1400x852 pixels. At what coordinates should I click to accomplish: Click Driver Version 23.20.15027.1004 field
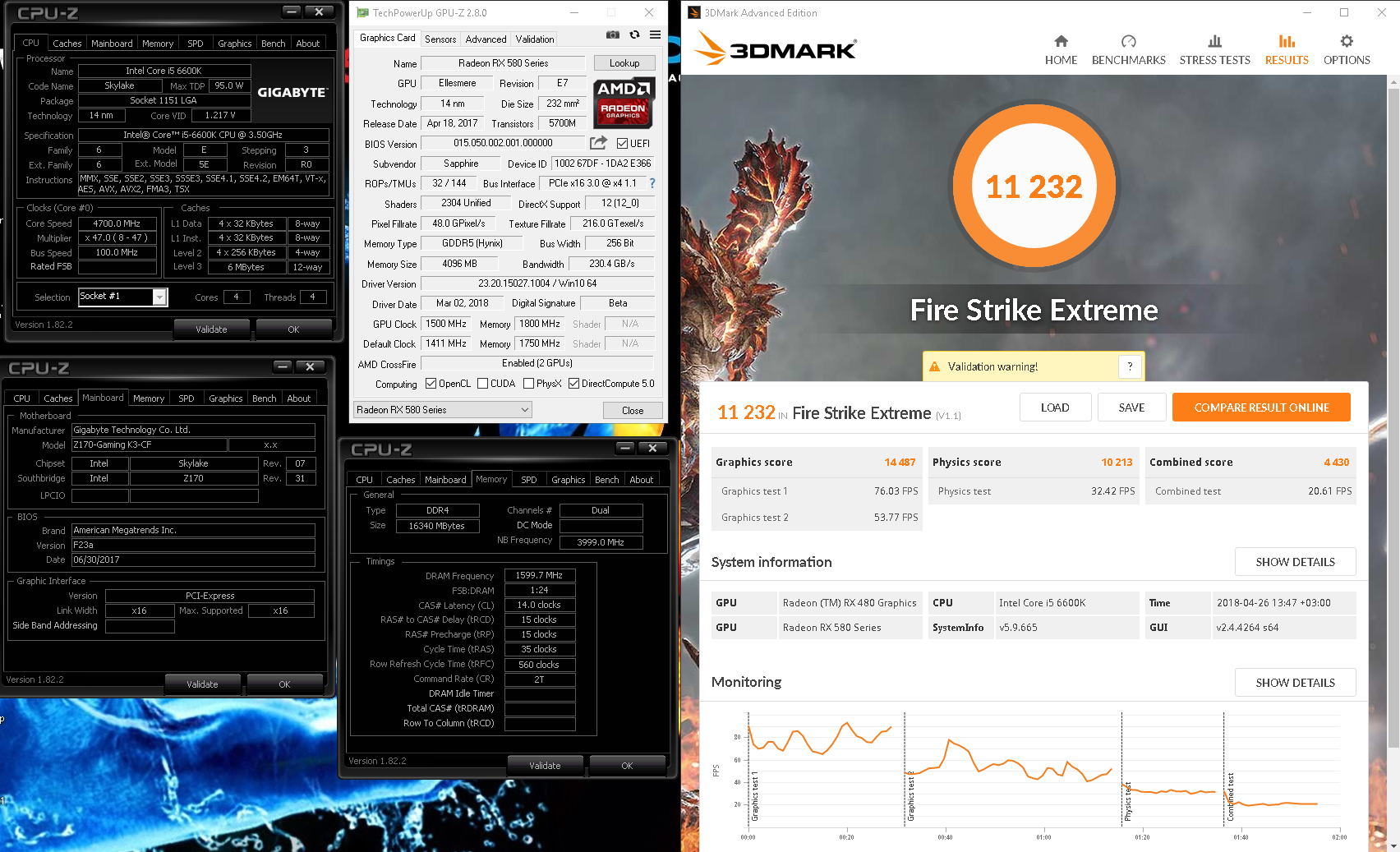(537, 283)
